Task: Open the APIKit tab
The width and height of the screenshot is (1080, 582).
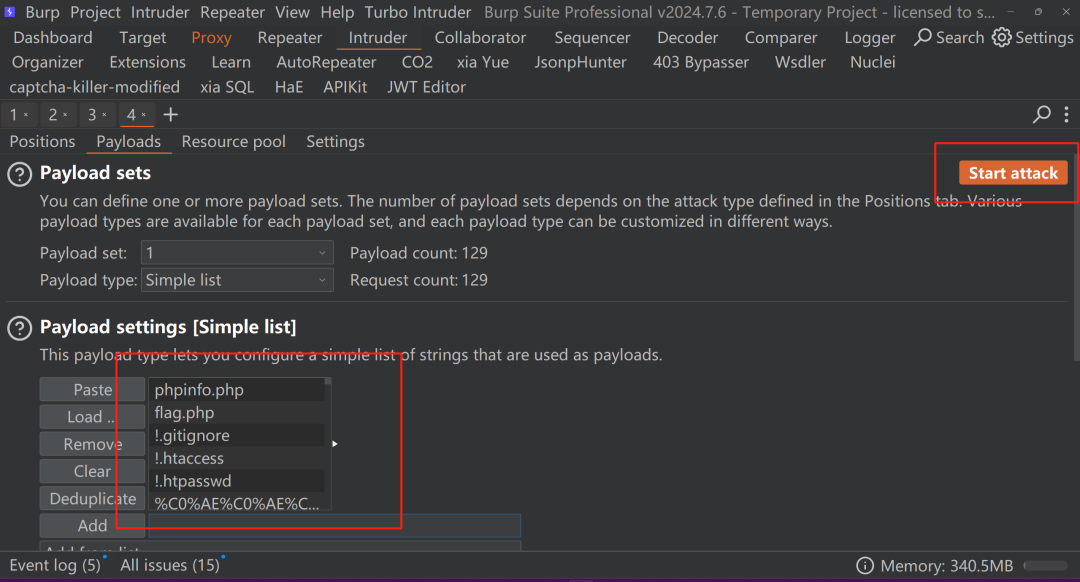Action: [x=345, y=87]
